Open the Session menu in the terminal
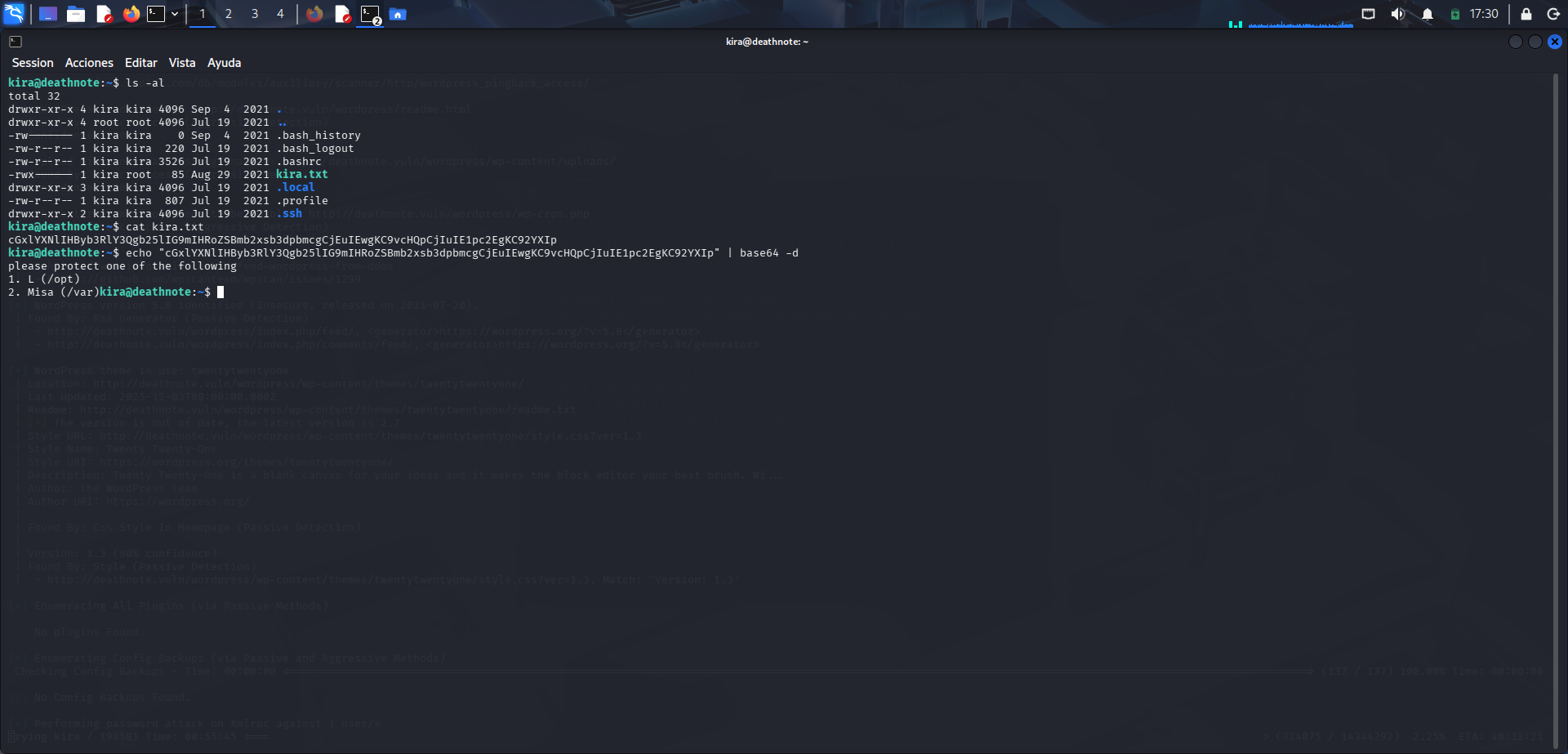 33,62
